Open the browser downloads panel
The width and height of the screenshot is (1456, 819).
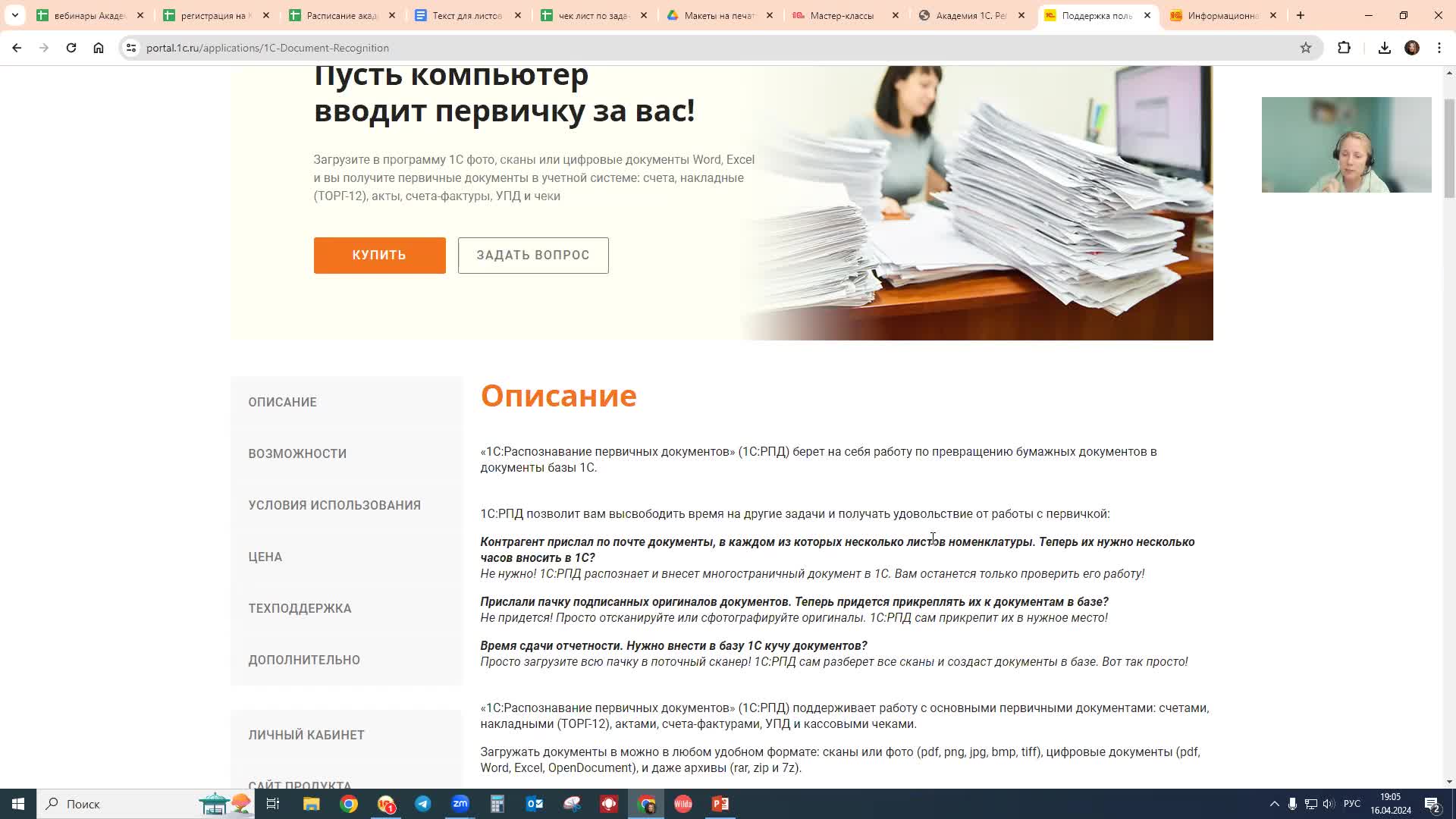[1385, 48]
